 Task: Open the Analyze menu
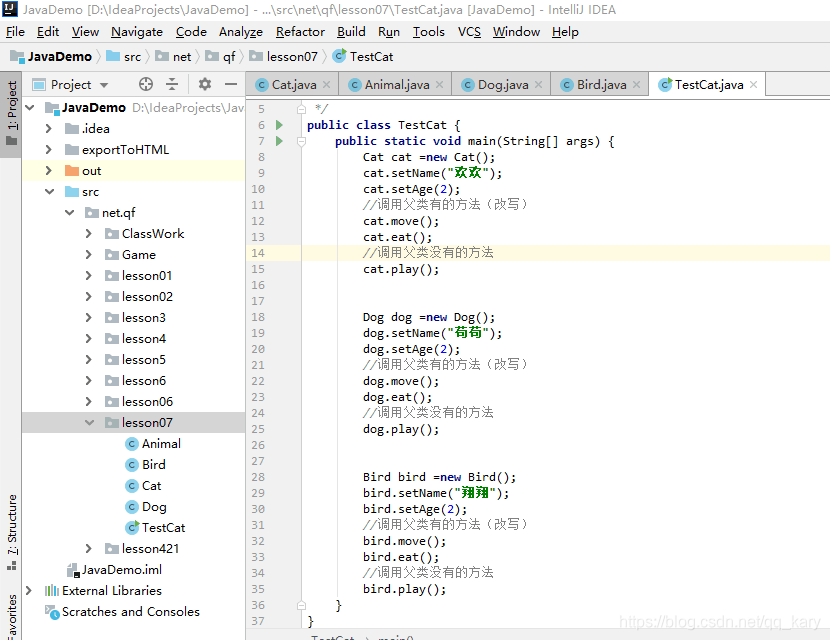coord(241,32)
